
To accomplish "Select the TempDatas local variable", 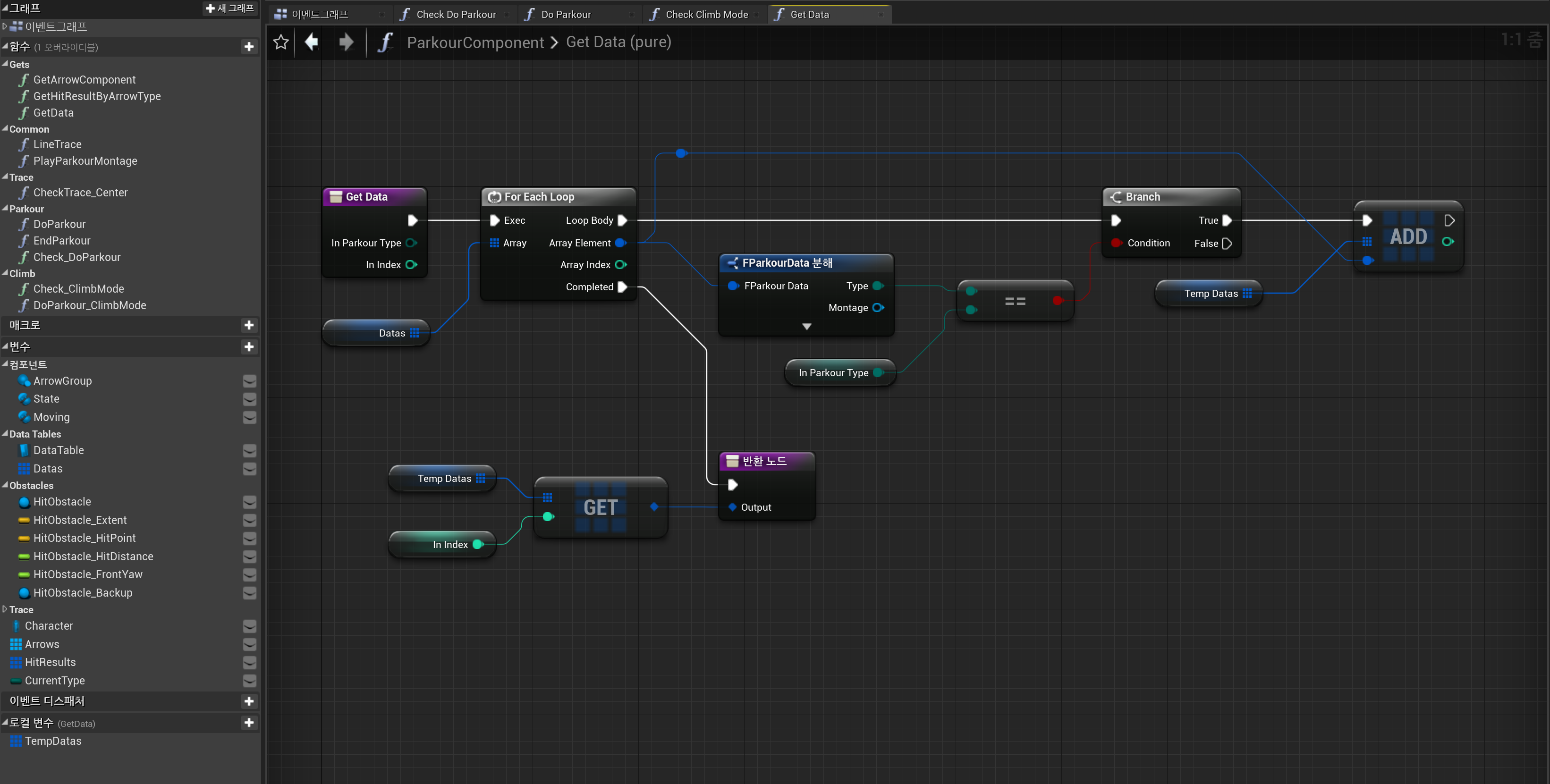I will [53, 741].
